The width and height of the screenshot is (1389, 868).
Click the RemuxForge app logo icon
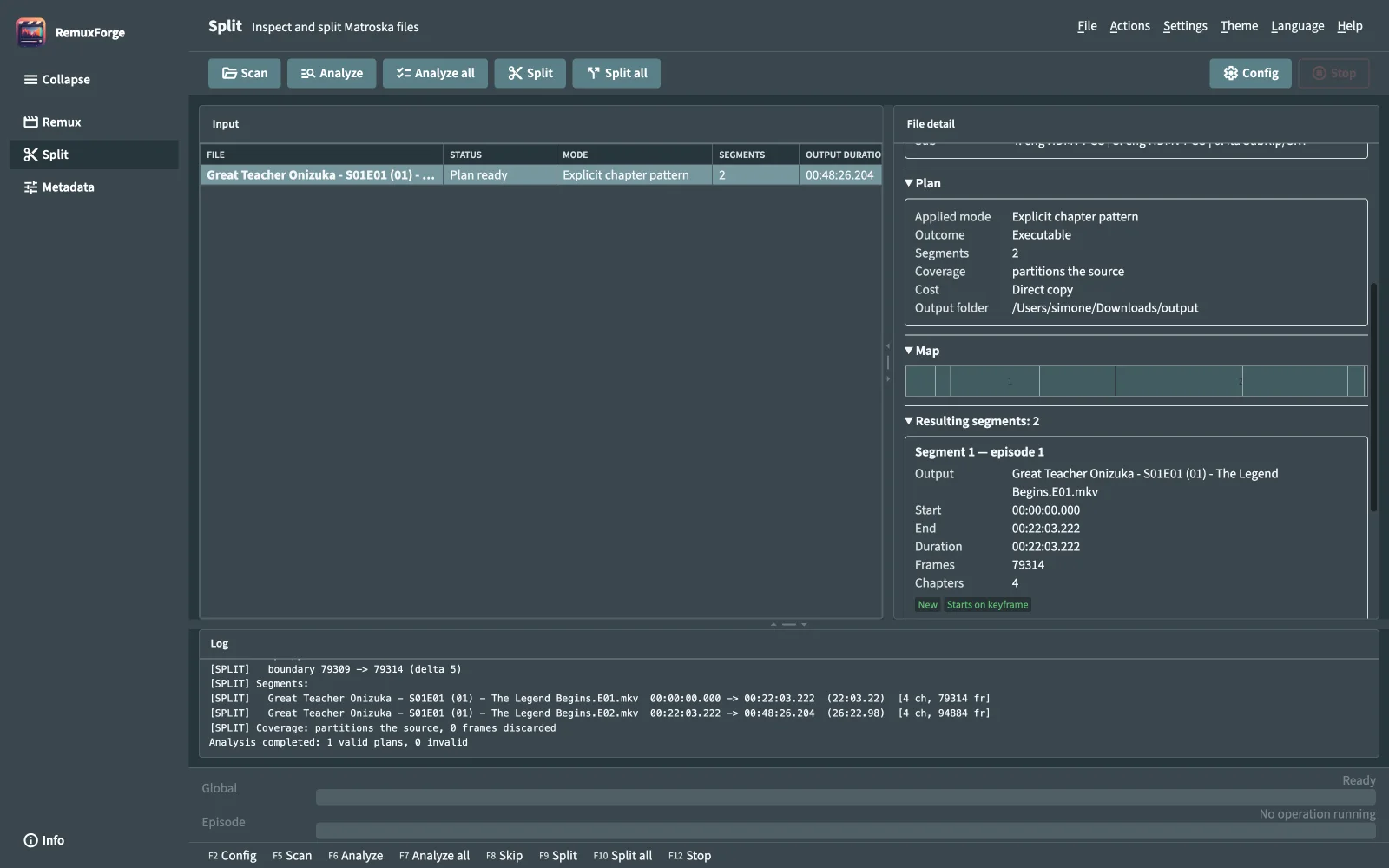pos(31,32)
